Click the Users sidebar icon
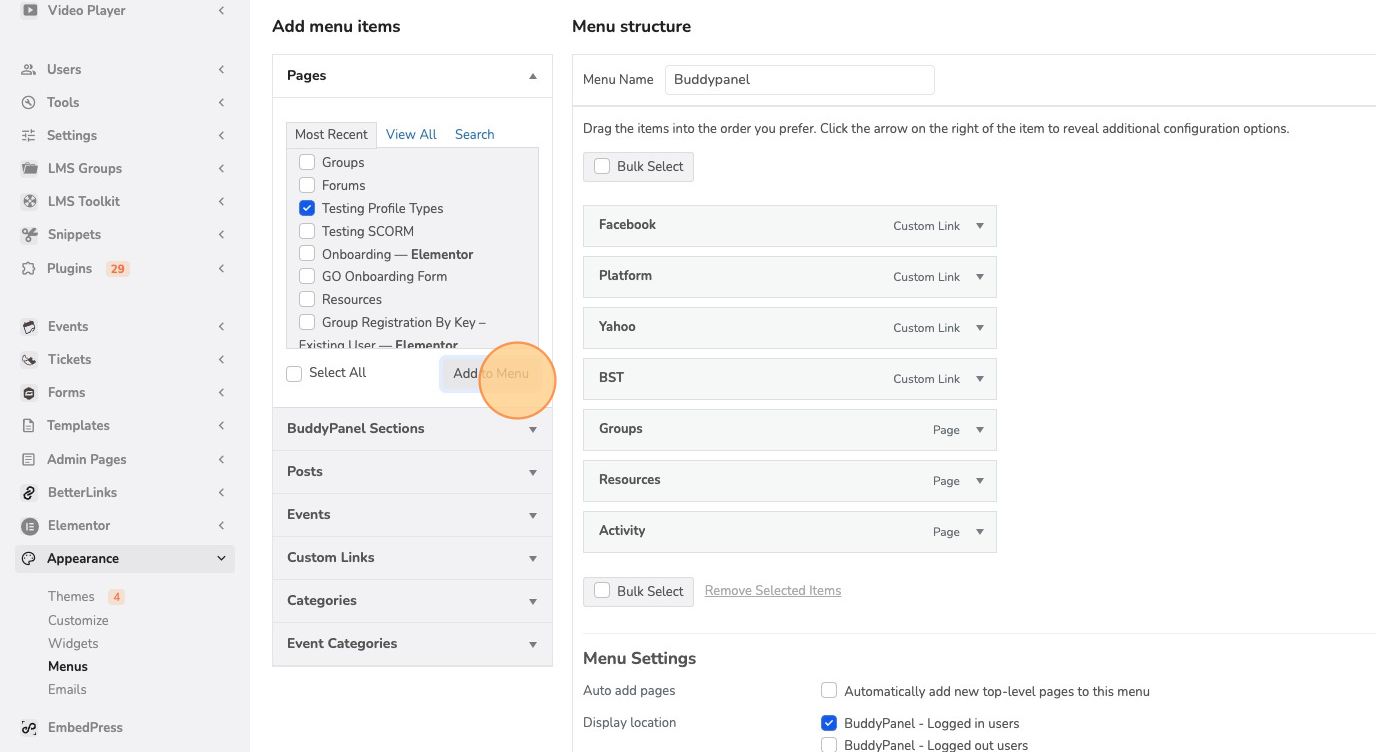 point(29,70)
